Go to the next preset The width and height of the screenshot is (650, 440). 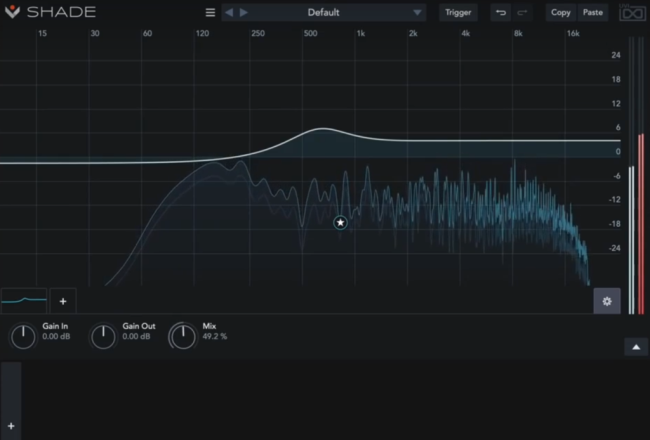pyautogui.click(x=244, y=13)
